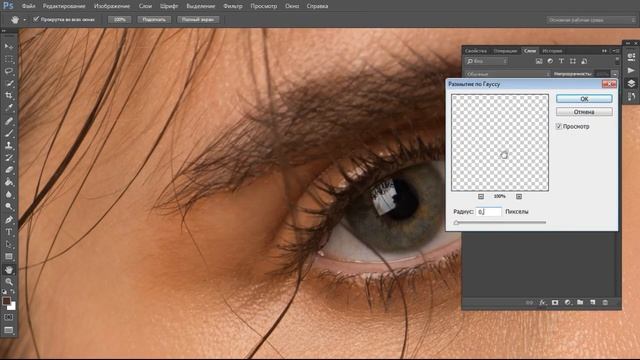Screen dimensions: 640x360
Task: Select the Rectangle shape tool
Action: tap(9, 256)
